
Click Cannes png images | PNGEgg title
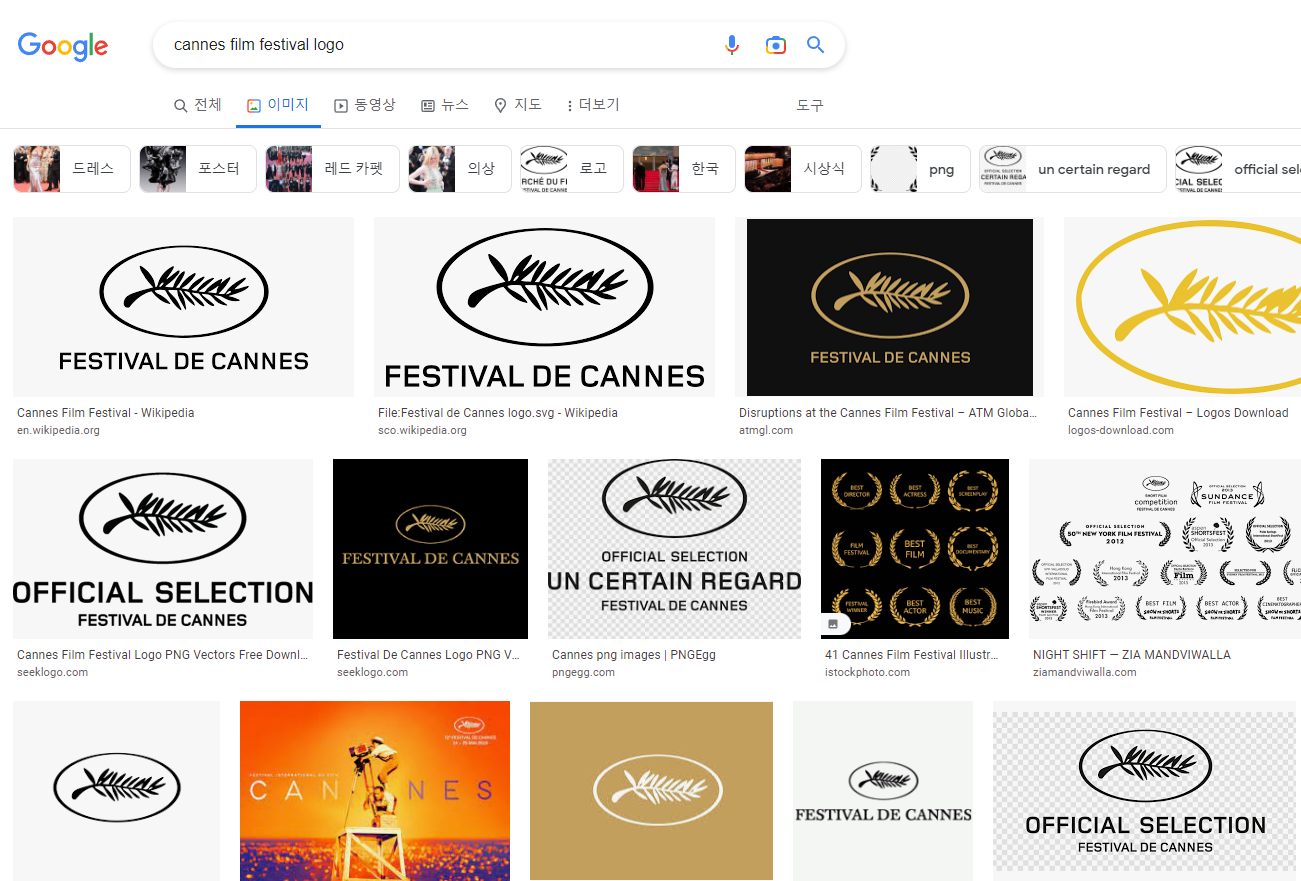pyautogui.click(x=634, y=655)
